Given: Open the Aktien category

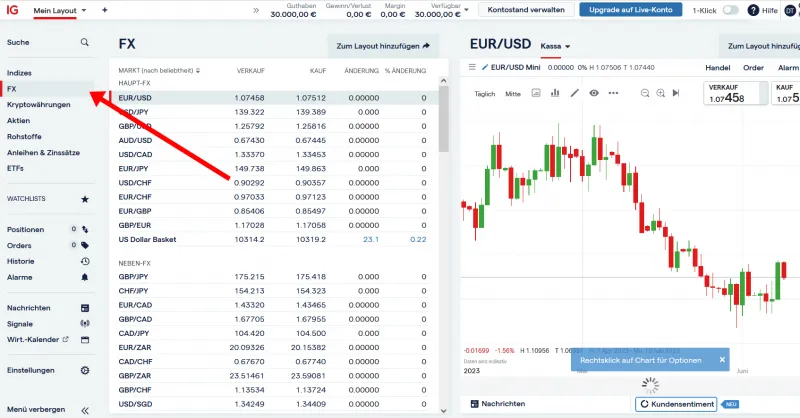Looking at the screenshot, I should tap(18, 120).
